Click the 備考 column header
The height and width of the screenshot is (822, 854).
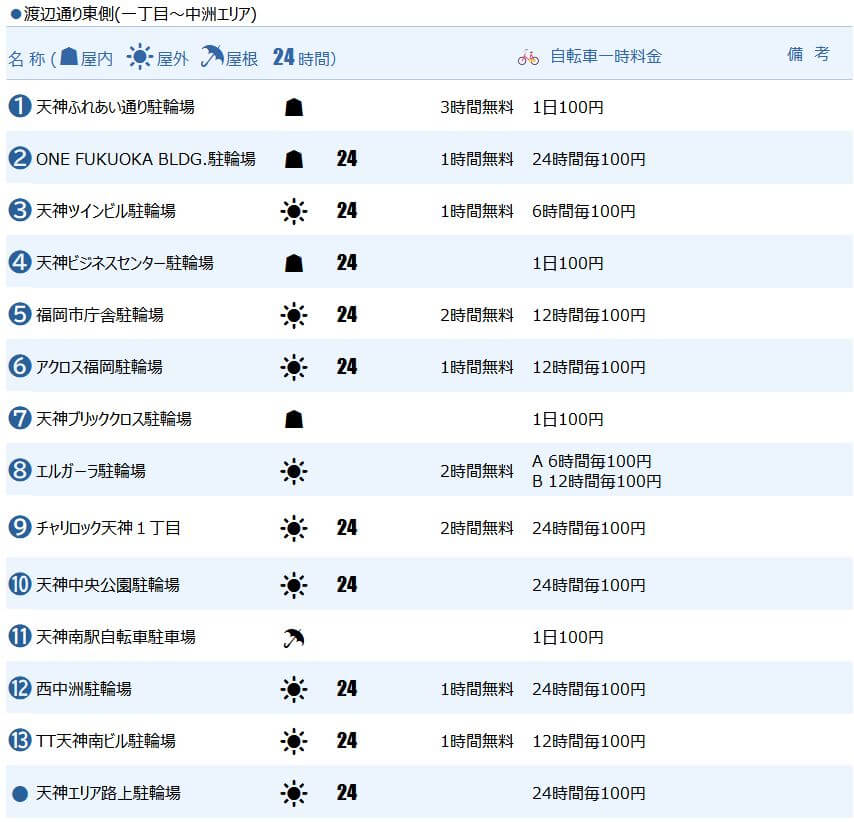[808, 54]
